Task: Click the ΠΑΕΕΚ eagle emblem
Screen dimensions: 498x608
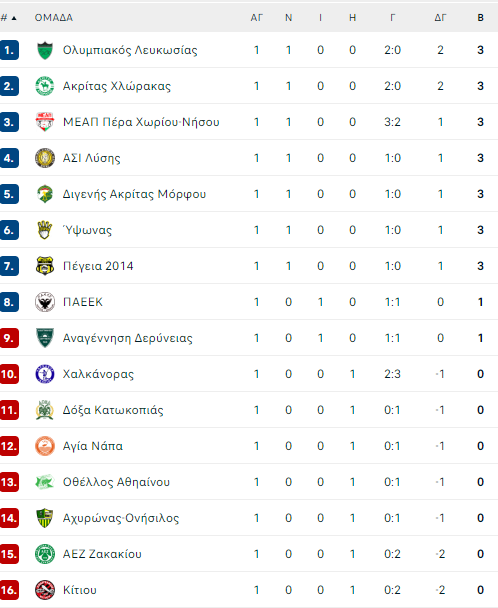Action: pos(45,302)
